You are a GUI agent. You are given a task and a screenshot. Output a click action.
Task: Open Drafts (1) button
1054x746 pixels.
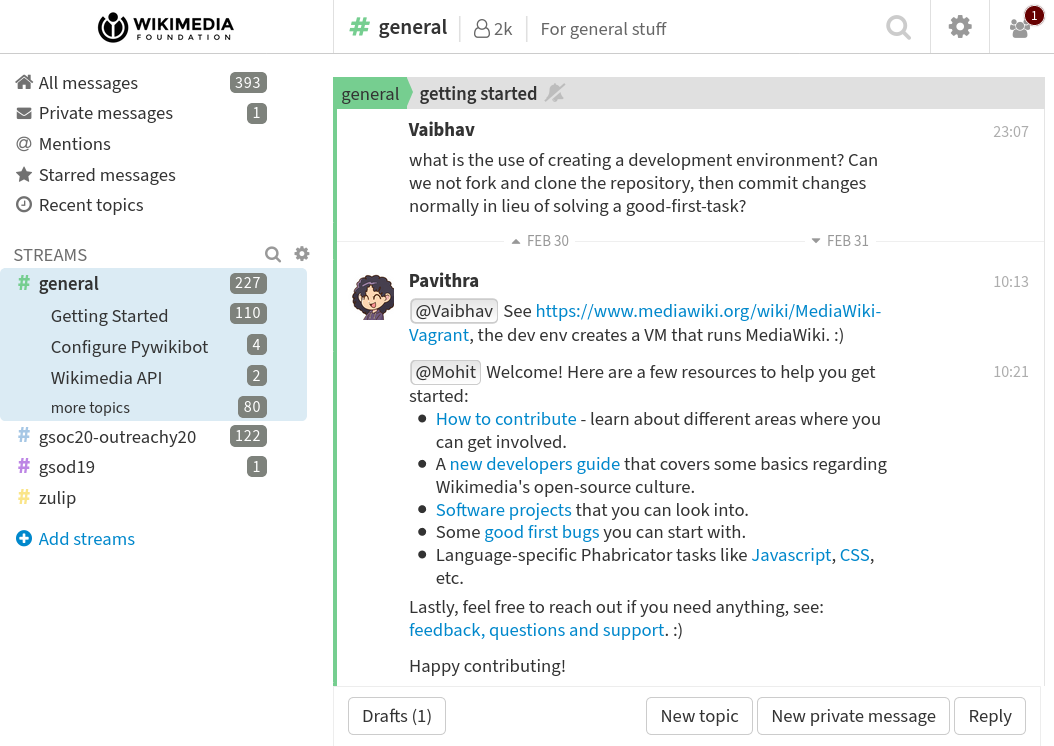[397, 716]
